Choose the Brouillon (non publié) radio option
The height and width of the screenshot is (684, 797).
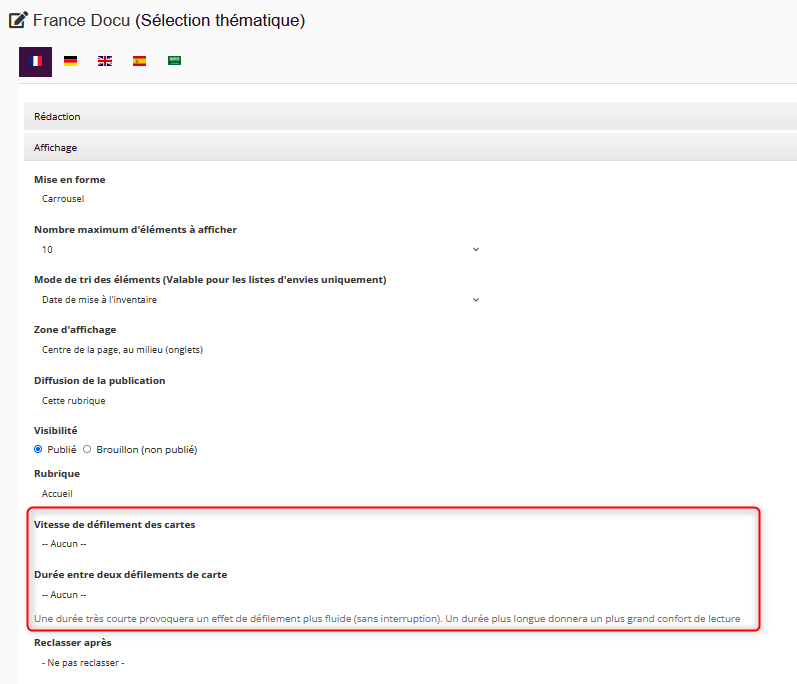pos(88,450)
